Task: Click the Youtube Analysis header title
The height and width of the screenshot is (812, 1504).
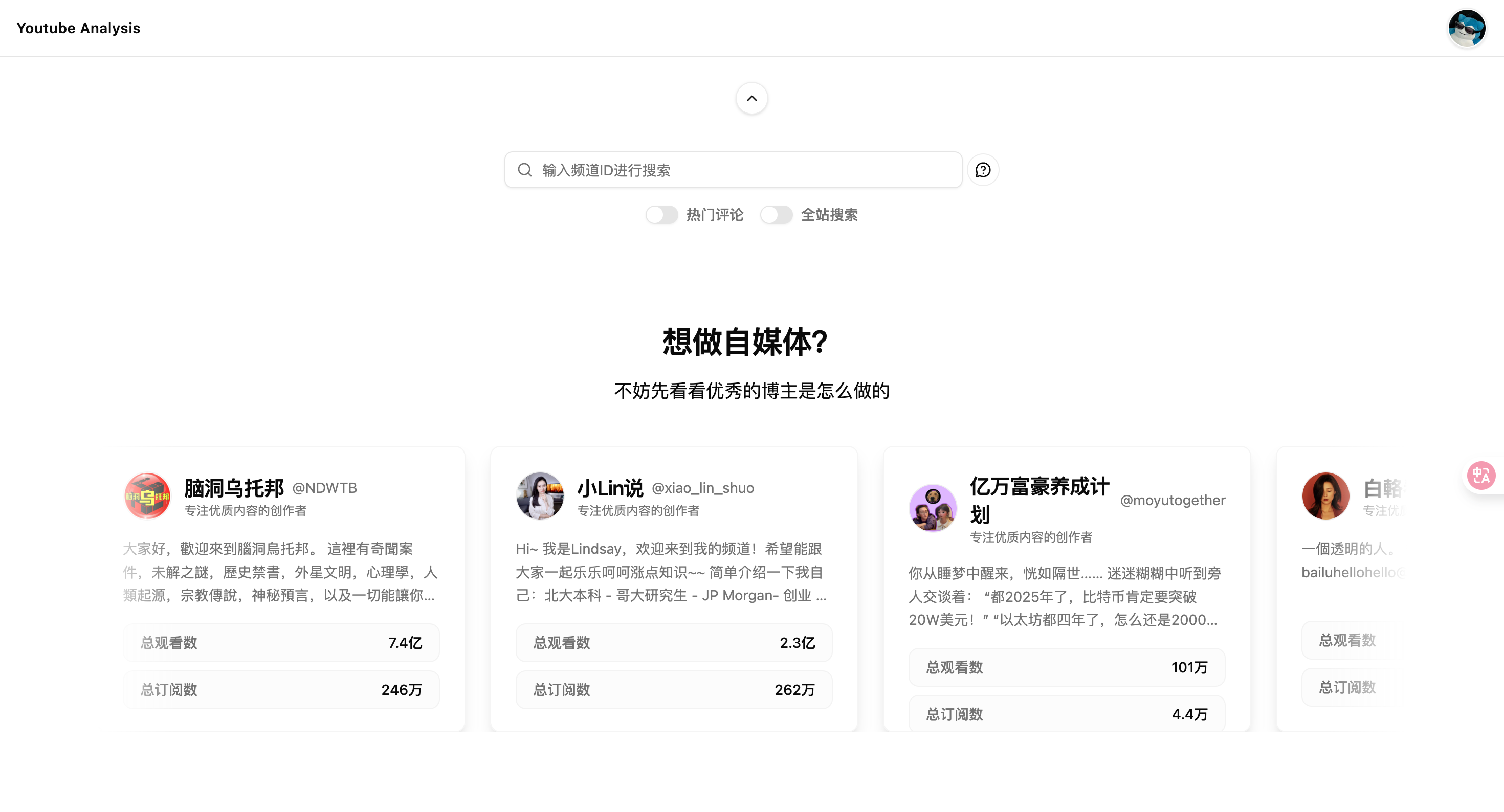Action: tap(78, 28)
